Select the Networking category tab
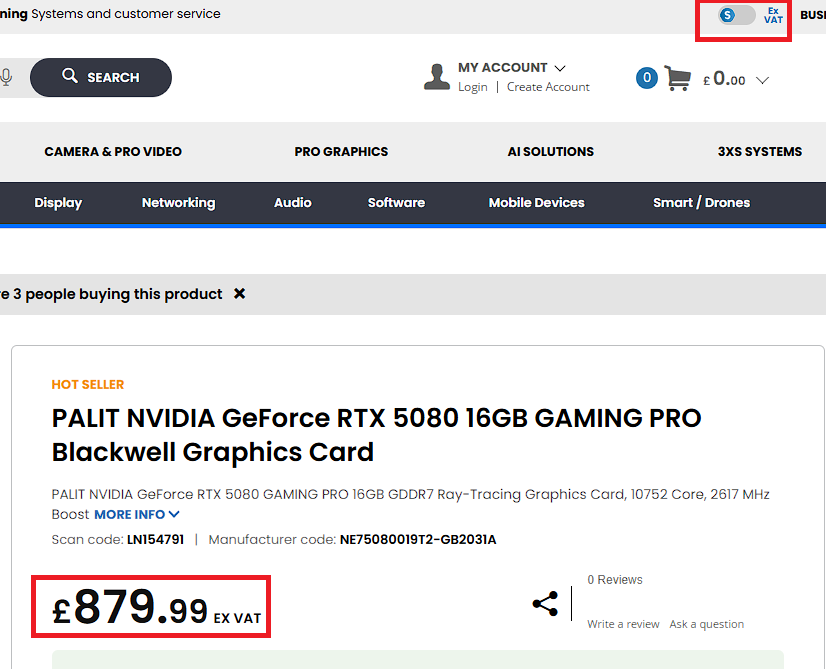The image size is (827, 669). pos(178,202)
